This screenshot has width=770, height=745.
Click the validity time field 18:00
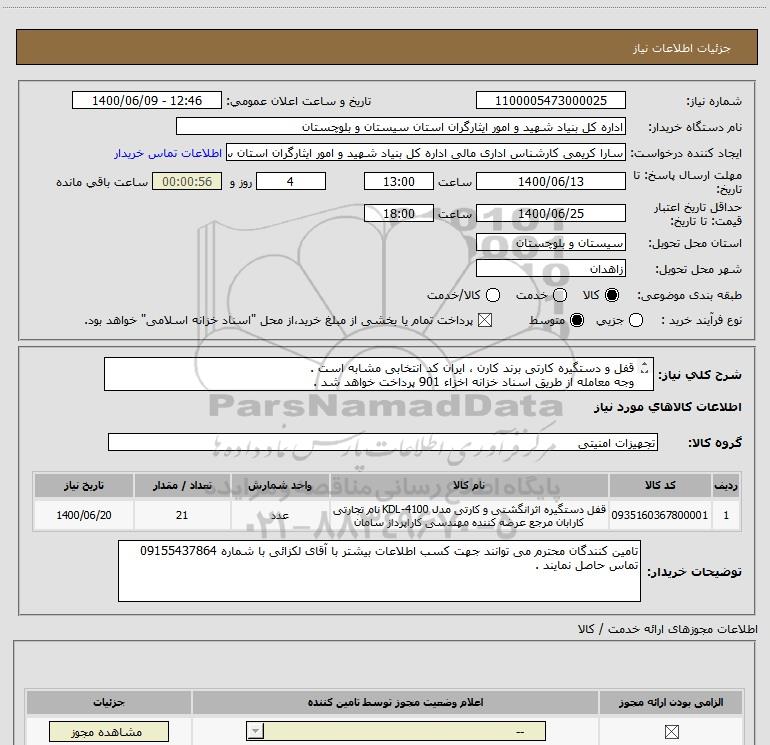click(x=399, y=213)
